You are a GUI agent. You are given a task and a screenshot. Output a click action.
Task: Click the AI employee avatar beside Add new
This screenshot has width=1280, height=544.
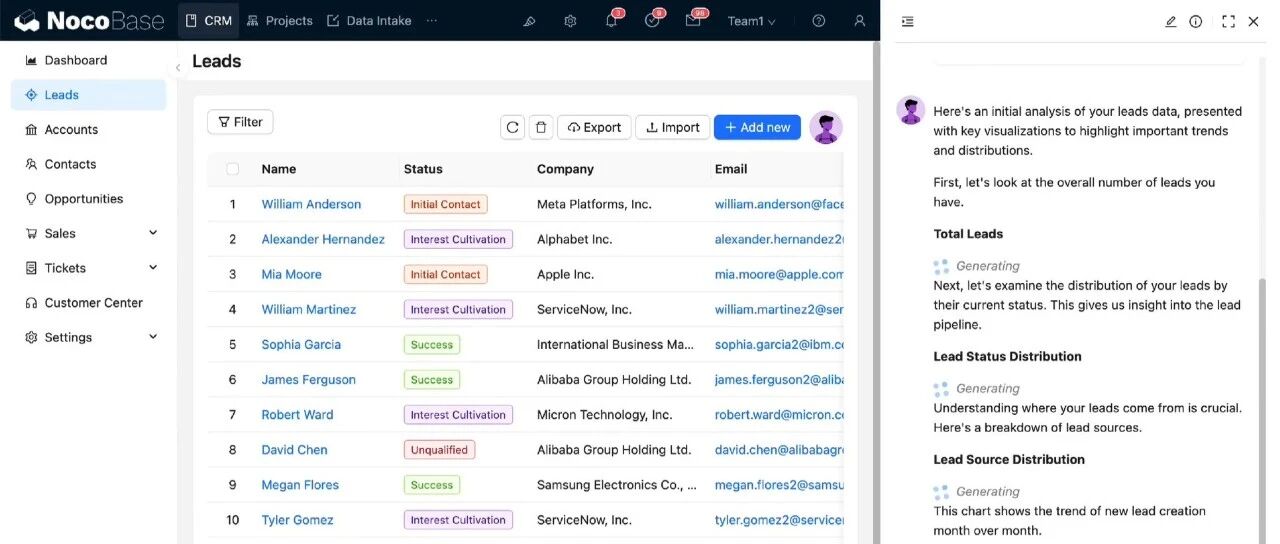coord(826,127)
